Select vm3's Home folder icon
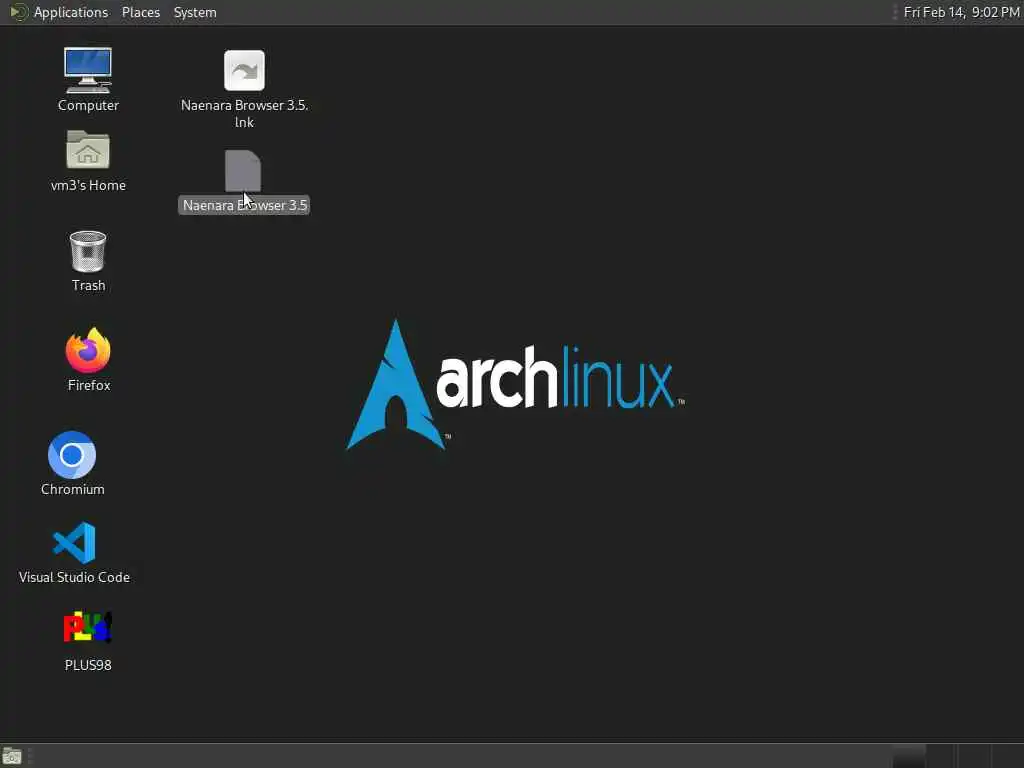This screenshot has width=1024, height=768. click(x=88, y=150)
